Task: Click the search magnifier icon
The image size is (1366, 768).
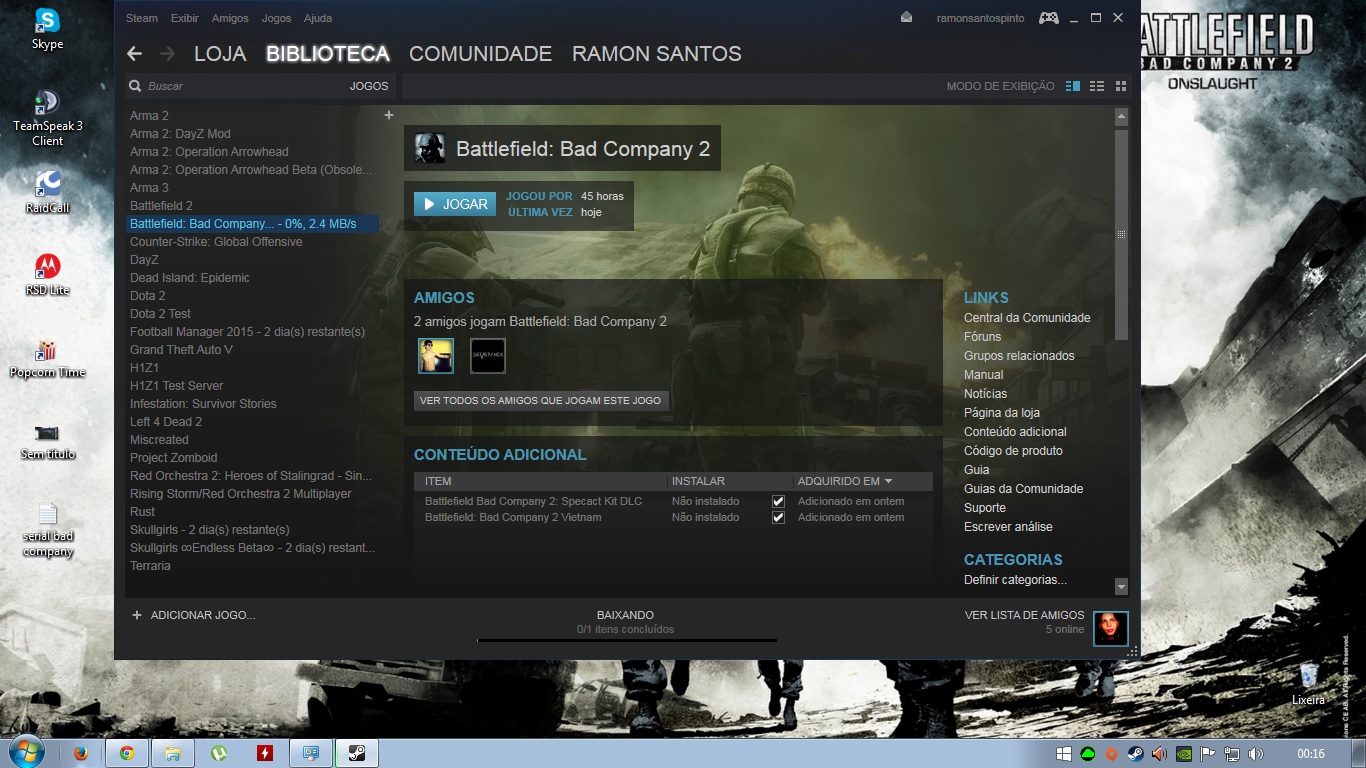Action: pyautogui.click(x=136, y=86)
